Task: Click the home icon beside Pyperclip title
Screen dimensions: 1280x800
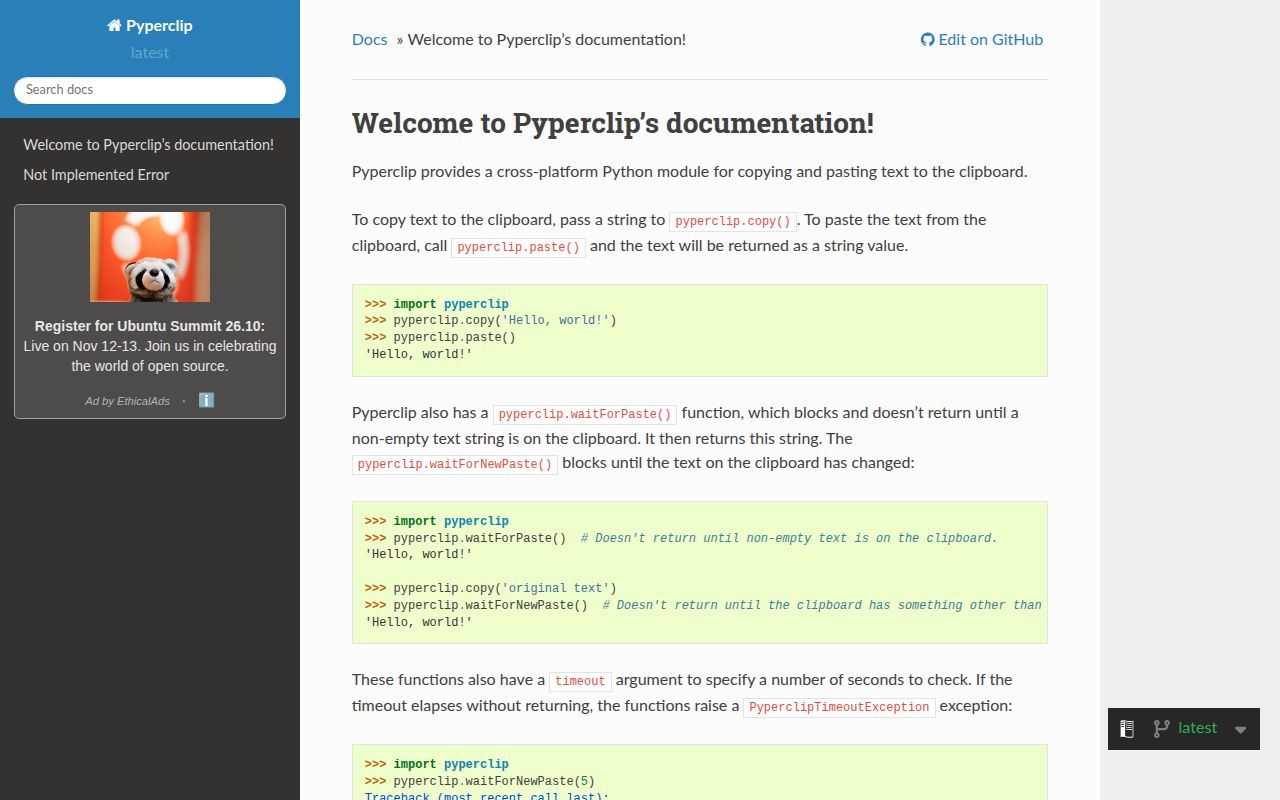Action: tap(114, 26)
